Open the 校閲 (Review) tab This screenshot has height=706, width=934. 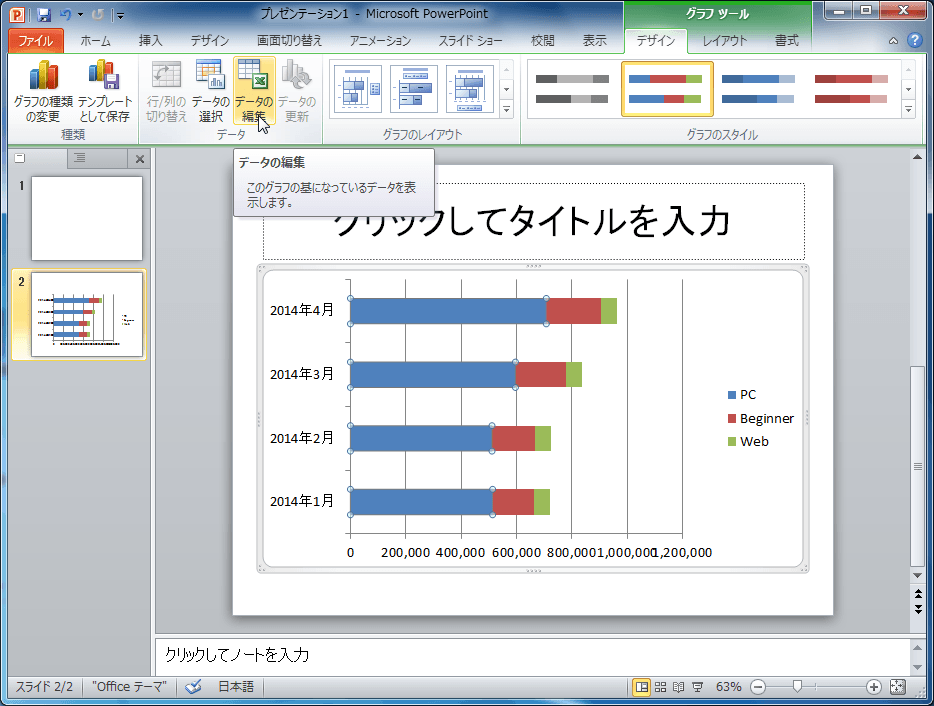pyautogui.click(x=543, y=41)
